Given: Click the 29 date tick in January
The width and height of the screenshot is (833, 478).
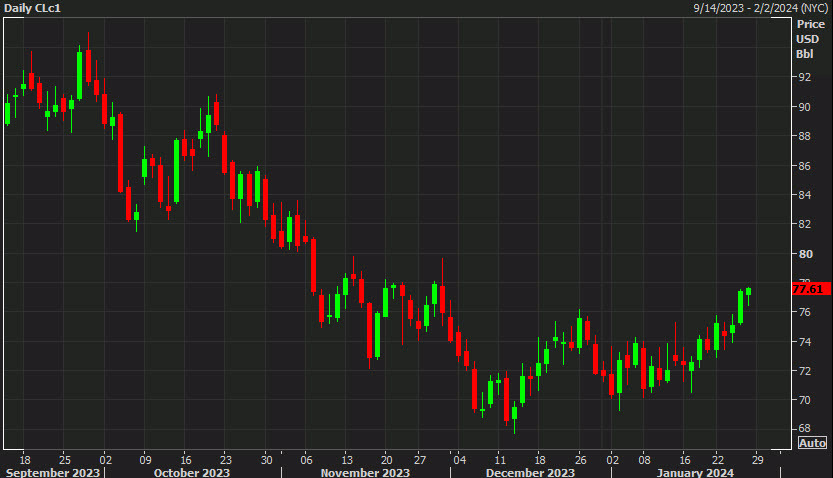Looking at the screenshot, I should click(x=758, y=460).
